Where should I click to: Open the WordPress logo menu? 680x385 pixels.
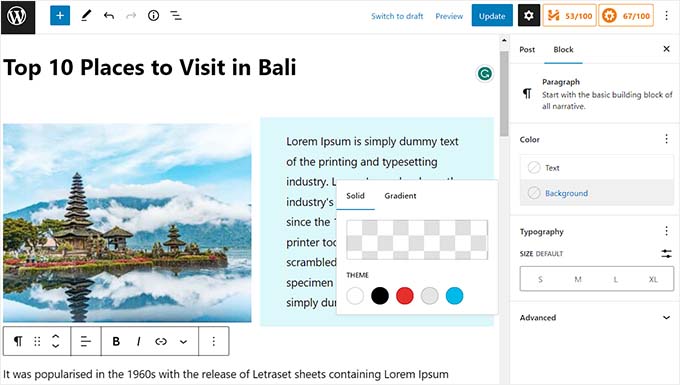pyautogui.click(x=17, y=16)
